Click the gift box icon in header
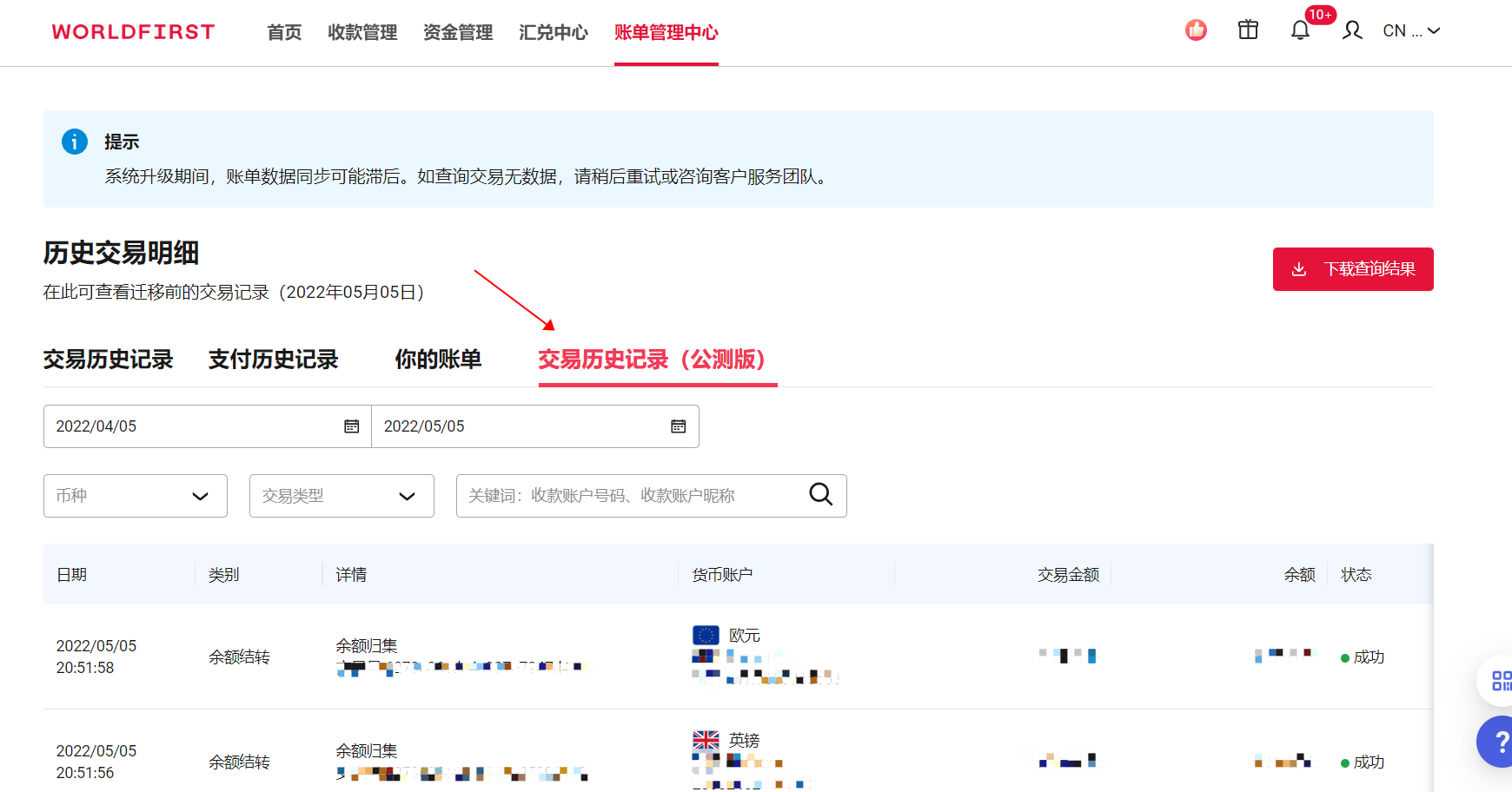This screenshot has width=1512, height=792. (1248, 29)
